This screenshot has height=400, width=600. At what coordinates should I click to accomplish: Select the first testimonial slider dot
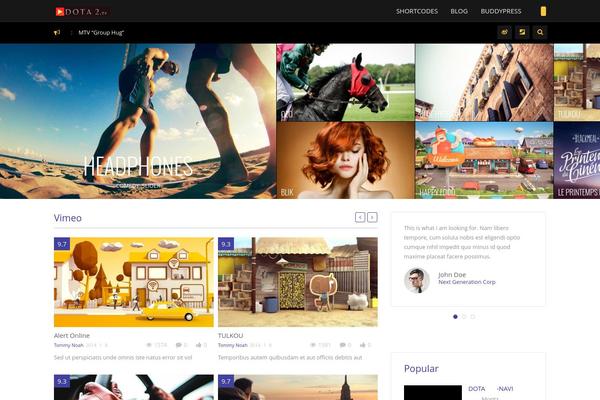[455, 317]
